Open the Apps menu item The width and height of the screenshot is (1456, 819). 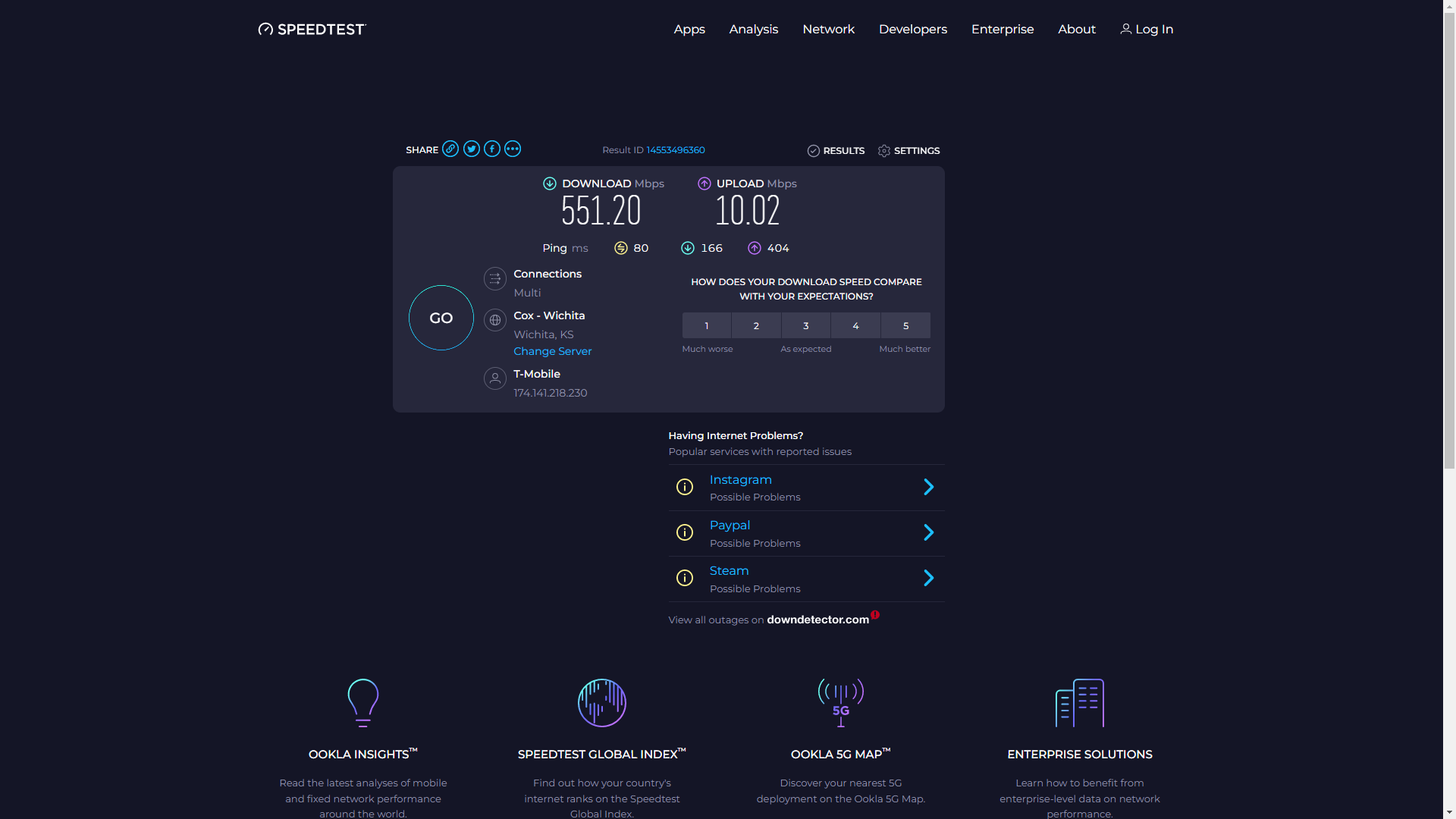tap(689, 29)
